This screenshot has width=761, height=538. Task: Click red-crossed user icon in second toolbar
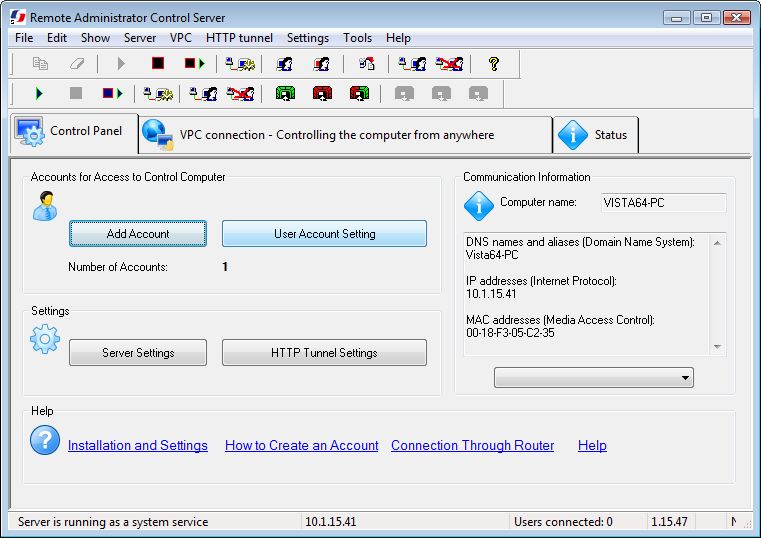240,93
